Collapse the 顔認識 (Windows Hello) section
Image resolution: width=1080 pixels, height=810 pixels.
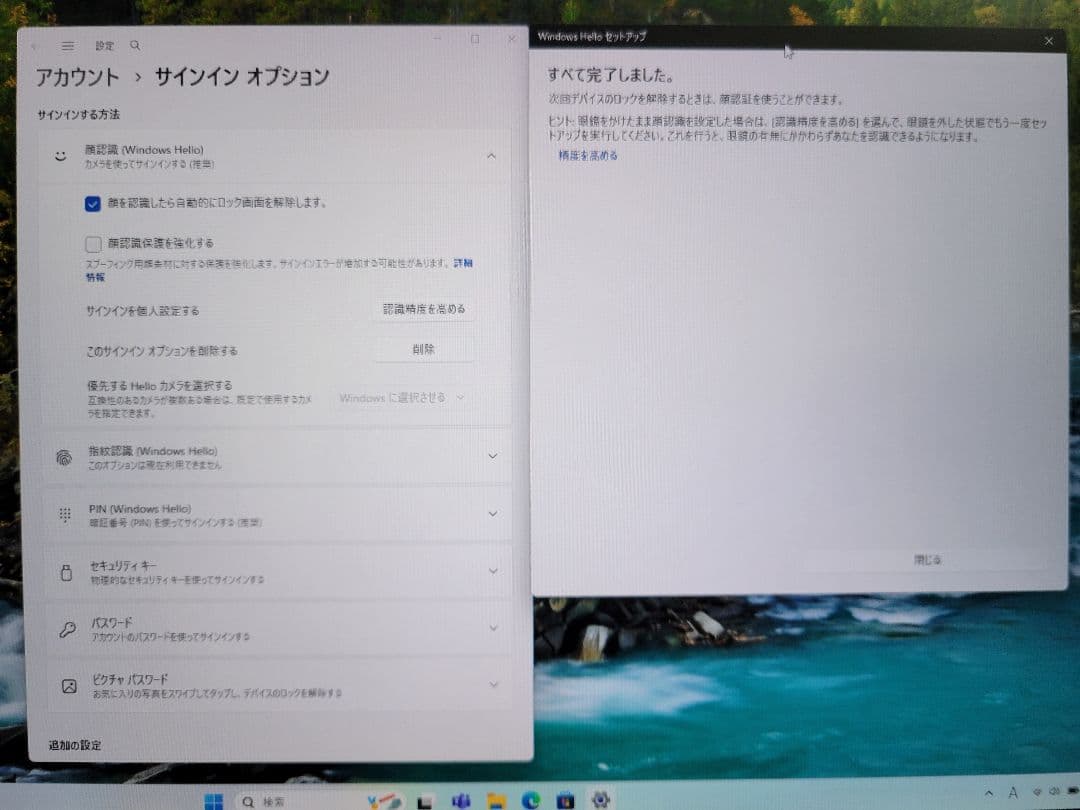(491, 156)
